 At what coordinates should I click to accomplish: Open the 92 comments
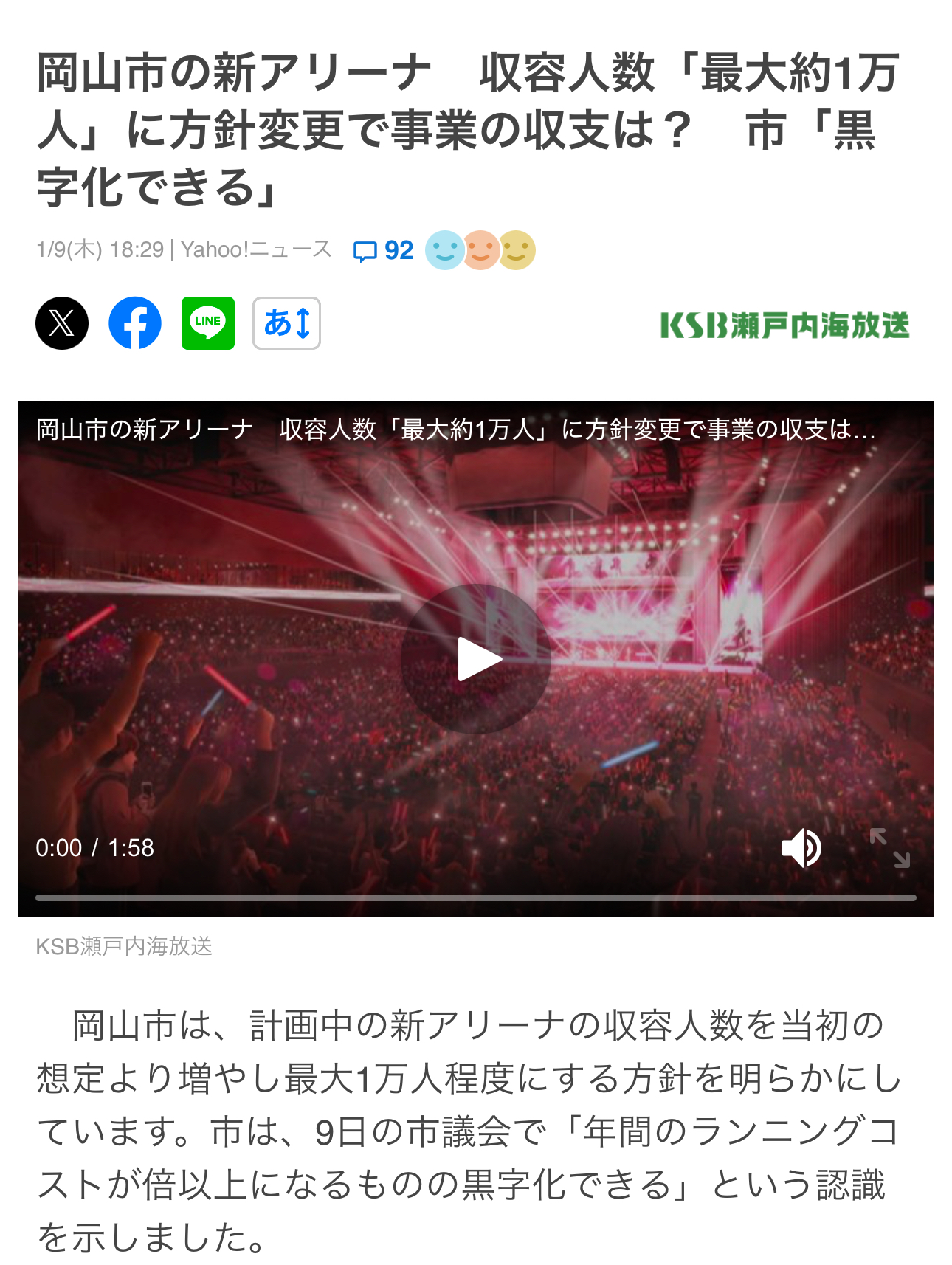384,251
